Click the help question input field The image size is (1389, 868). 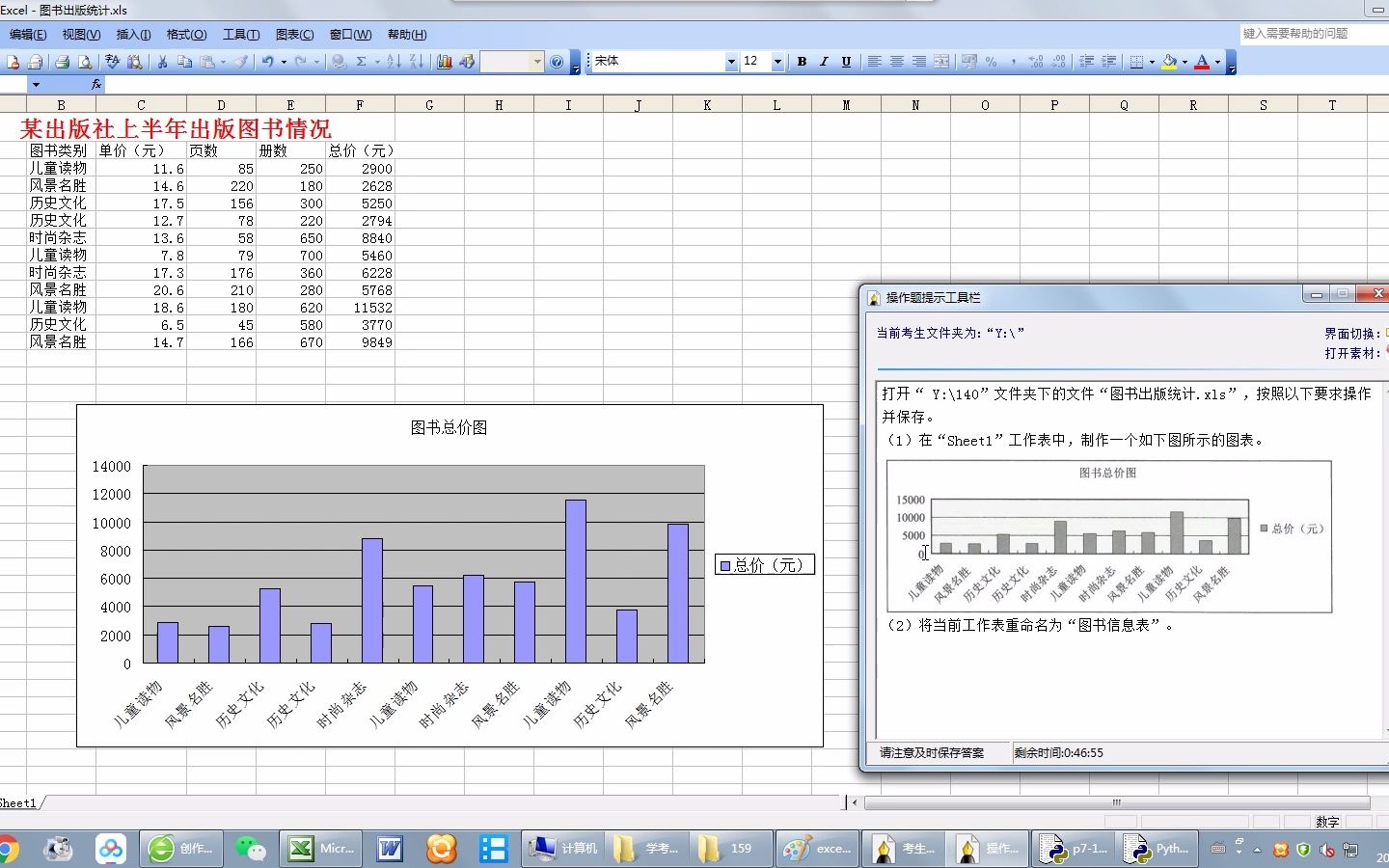[x=1314, y=34]
